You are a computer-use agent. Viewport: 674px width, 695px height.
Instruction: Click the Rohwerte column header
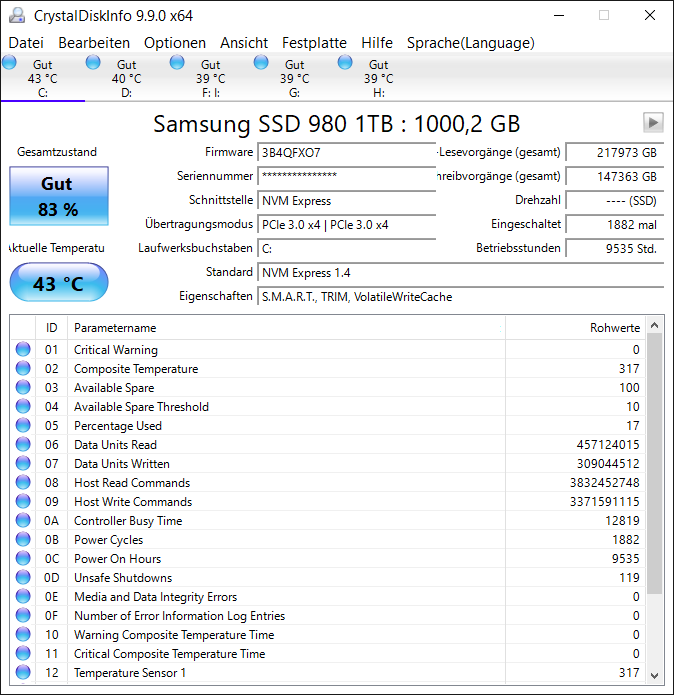point(575,328)
